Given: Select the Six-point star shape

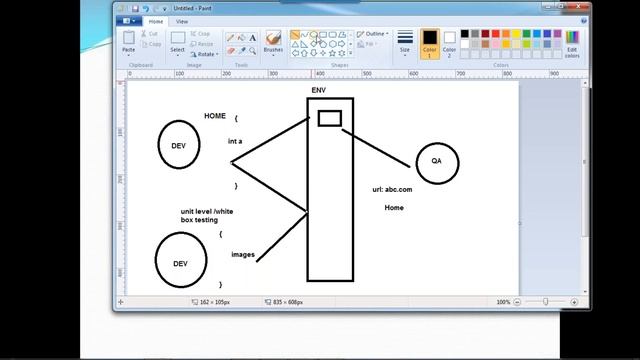Looking at the screenshot, I should coord(342,53).
